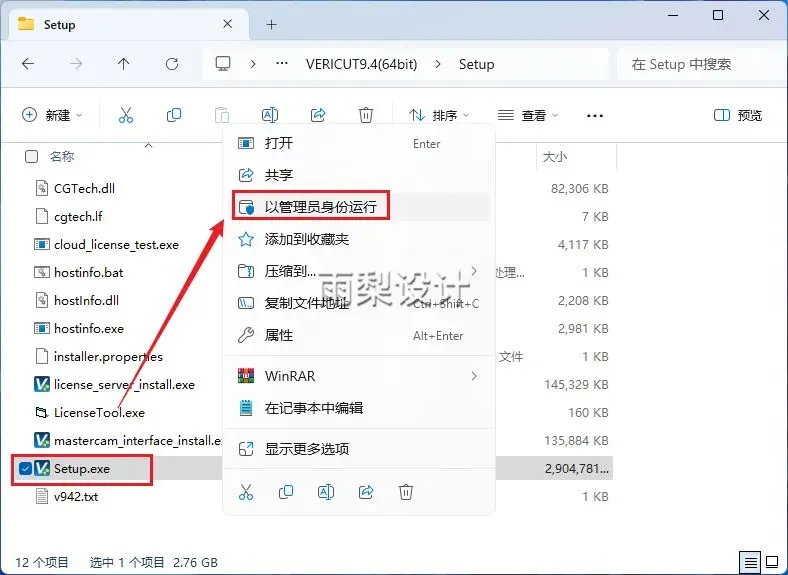Open 属性 from context menu
Viewport: 788px width, 575px height.
tap(358, 335)
